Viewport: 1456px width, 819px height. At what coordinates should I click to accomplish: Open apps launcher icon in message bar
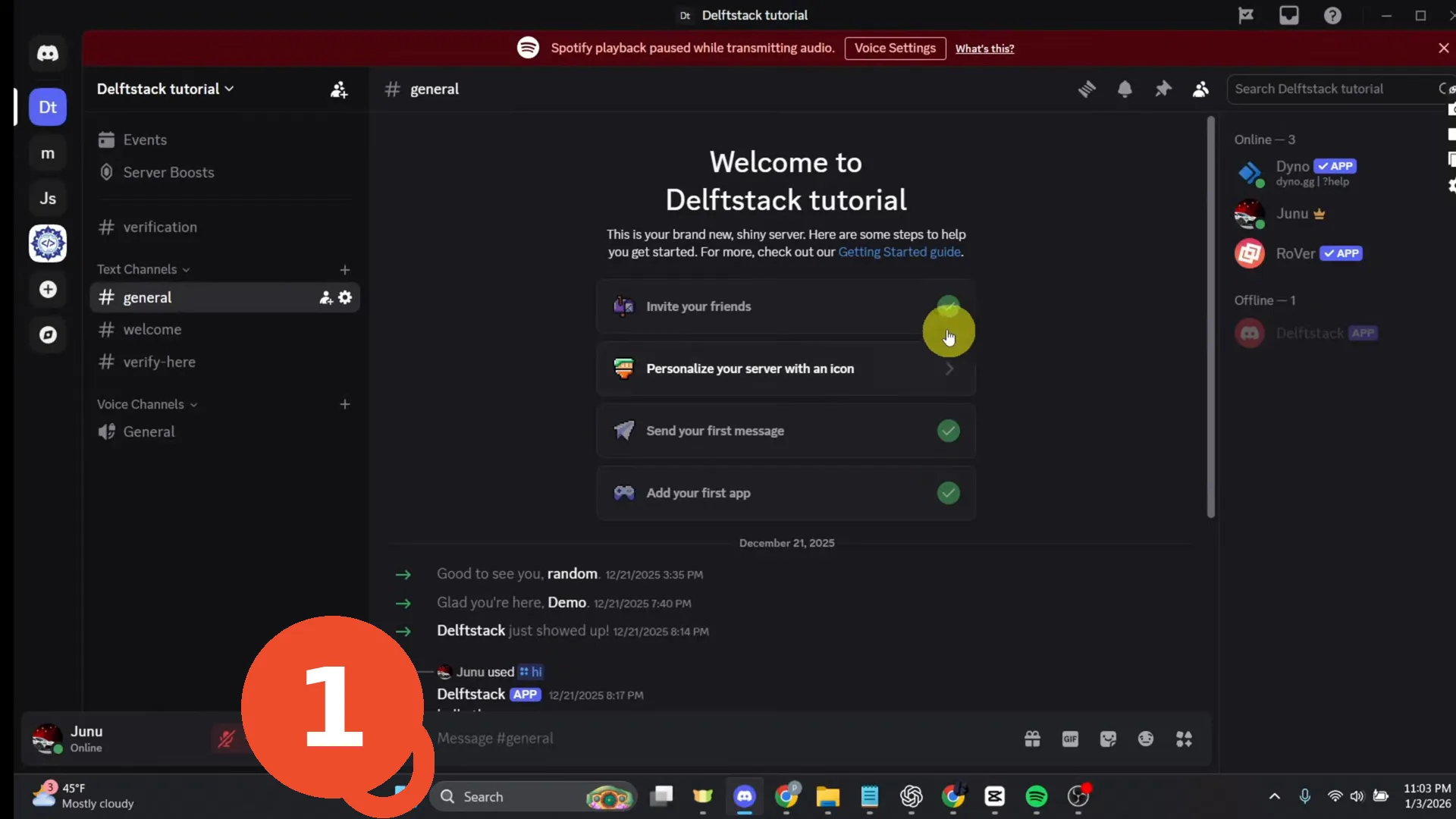coord(1184,739)
